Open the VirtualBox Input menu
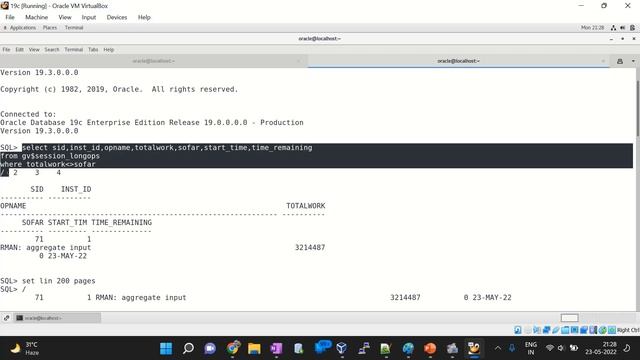Screen dimensions: 640x360 click(89, 17)
